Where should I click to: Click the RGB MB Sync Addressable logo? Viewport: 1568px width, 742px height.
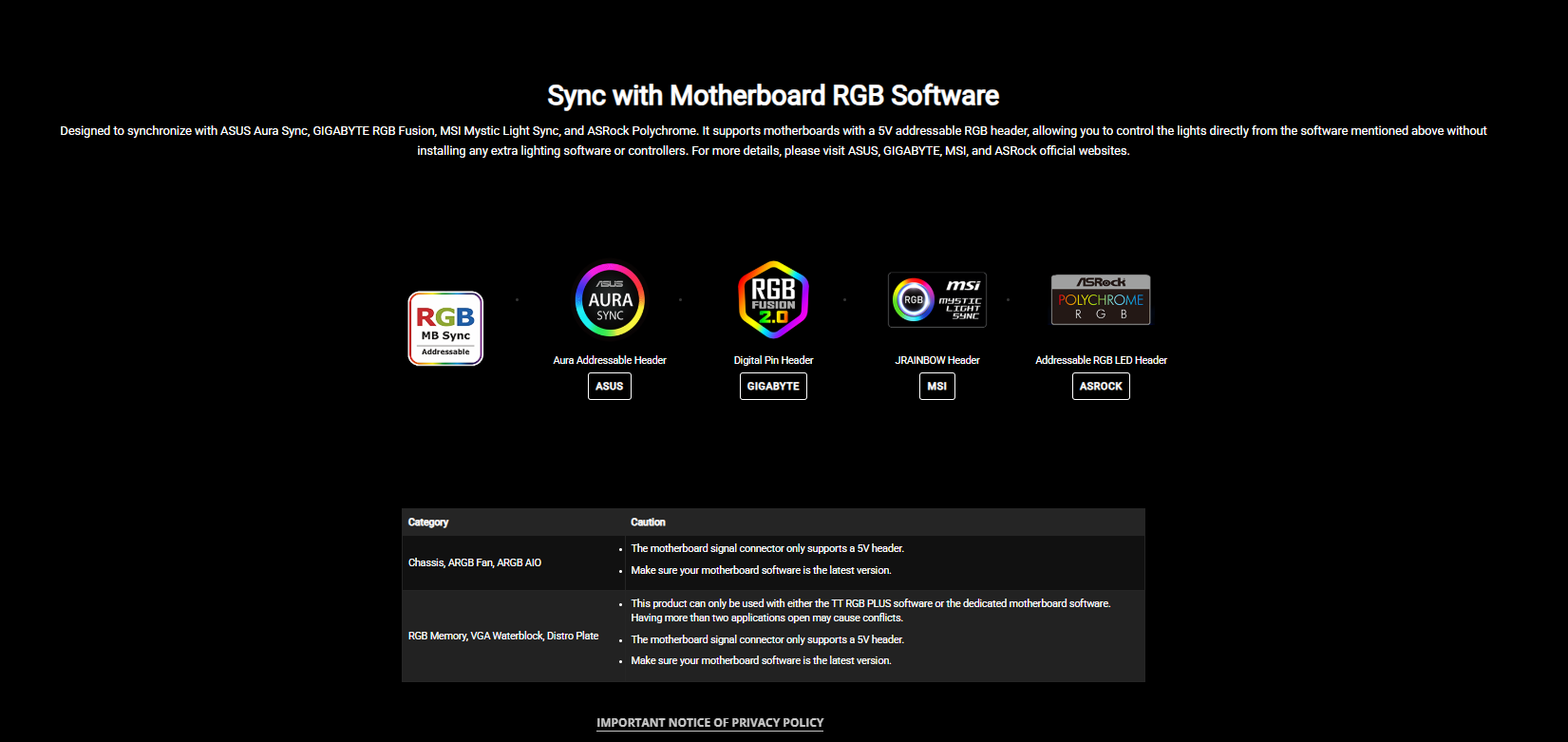tap(445, 329)
